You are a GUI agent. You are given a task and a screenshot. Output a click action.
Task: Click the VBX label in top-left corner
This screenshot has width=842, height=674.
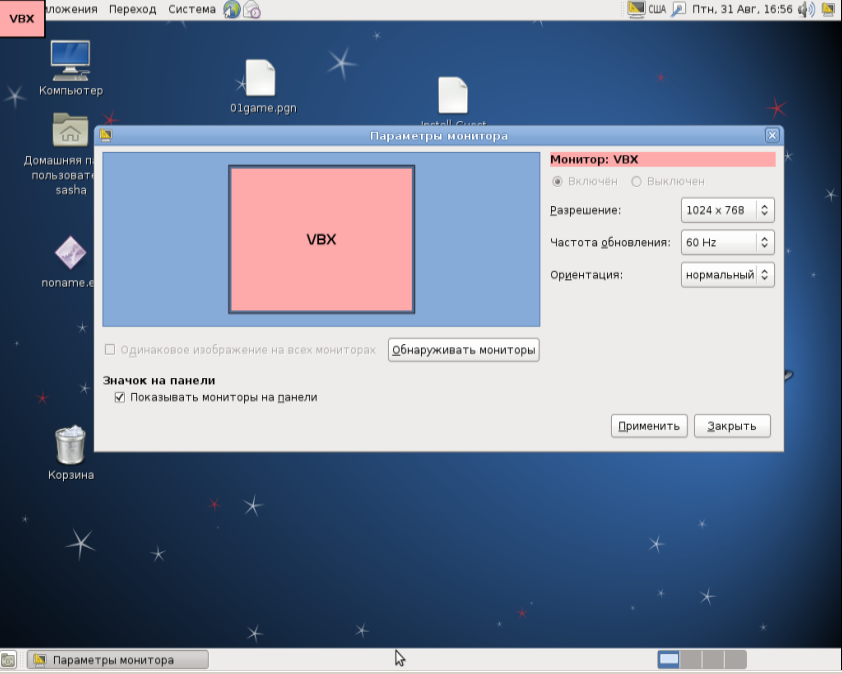pos(22,18)
